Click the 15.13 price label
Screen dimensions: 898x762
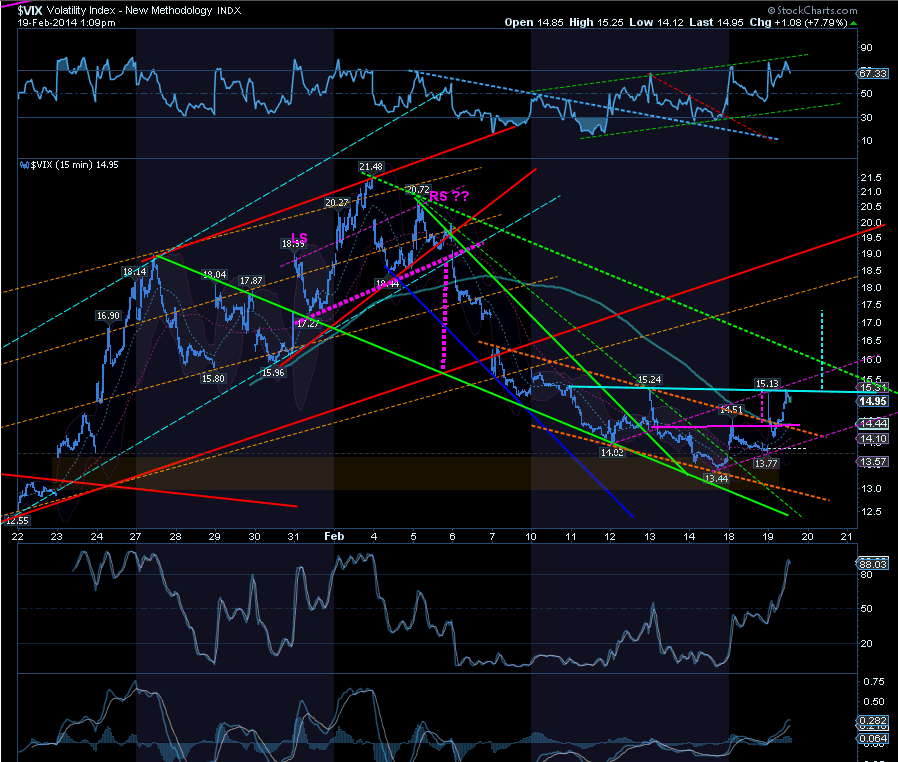point(767,384)
